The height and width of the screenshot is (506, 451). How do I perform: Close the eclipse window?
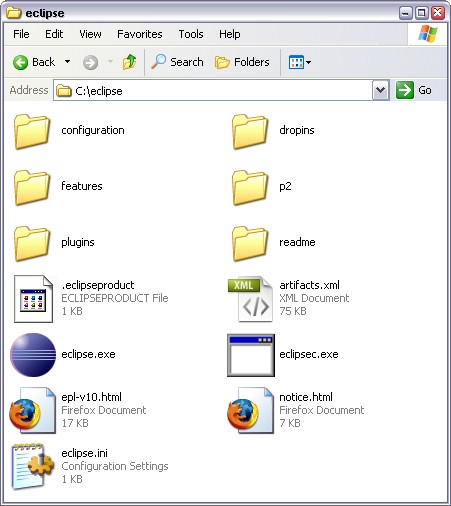pos(438,13)
